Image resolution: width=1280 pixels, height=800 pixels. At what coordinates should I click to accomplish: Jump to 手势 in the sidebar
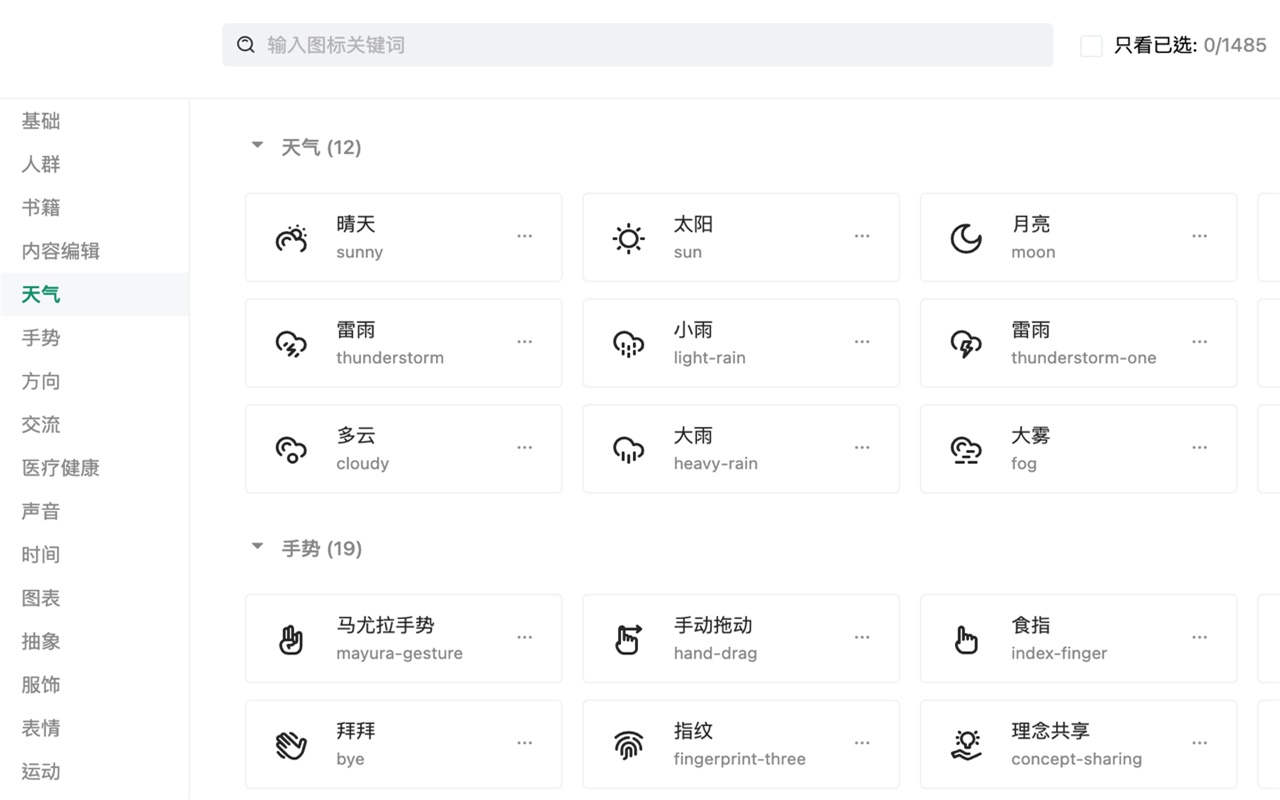(x=94, y=338)
